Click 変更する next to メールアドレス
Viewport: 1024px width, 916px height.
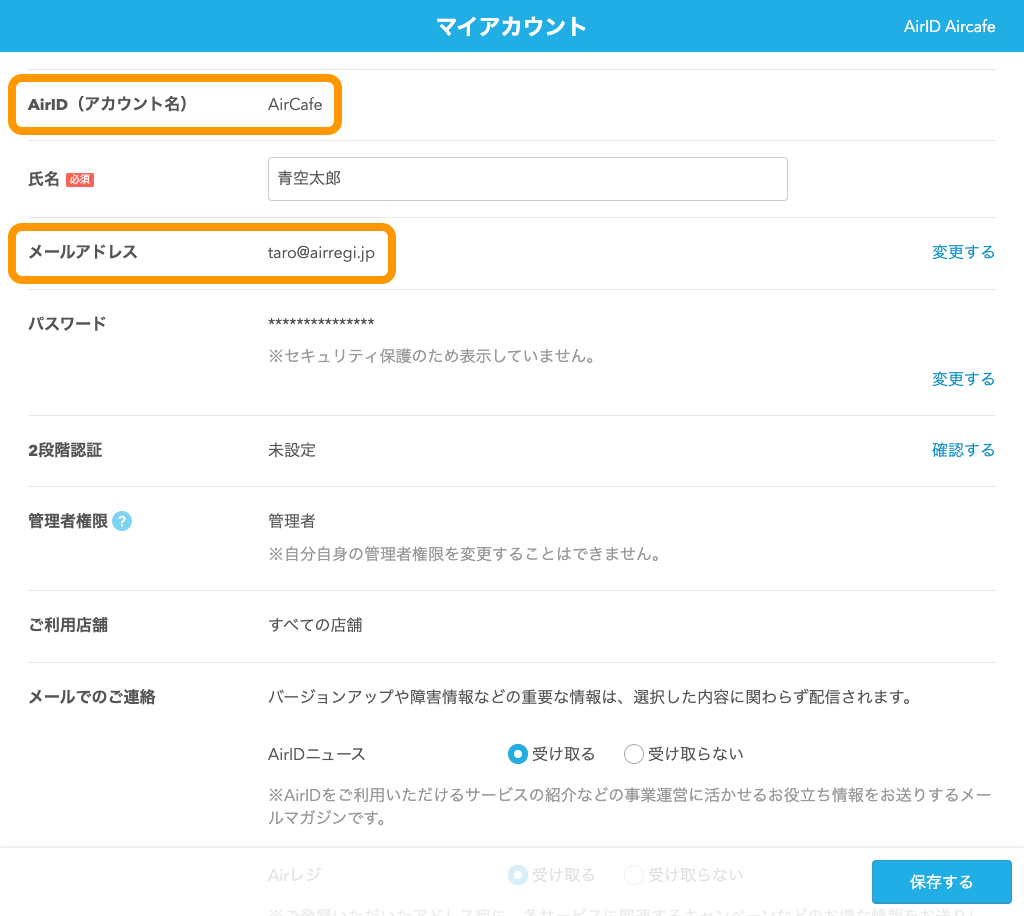point(963,252)
